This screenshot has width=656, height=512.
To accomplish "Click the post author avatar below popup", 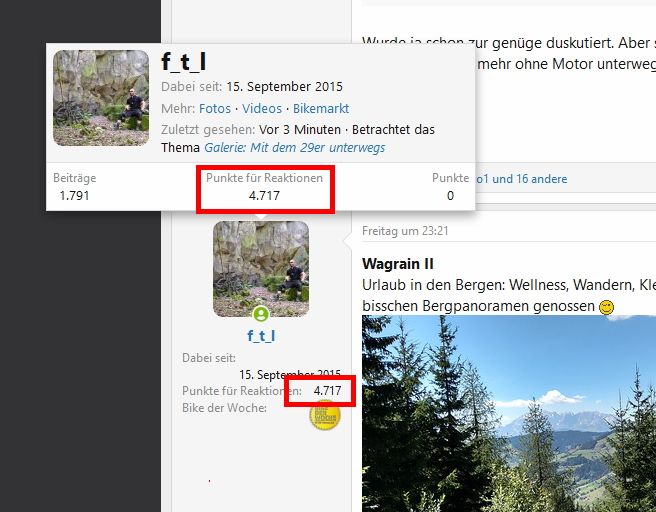I will 261,269.
